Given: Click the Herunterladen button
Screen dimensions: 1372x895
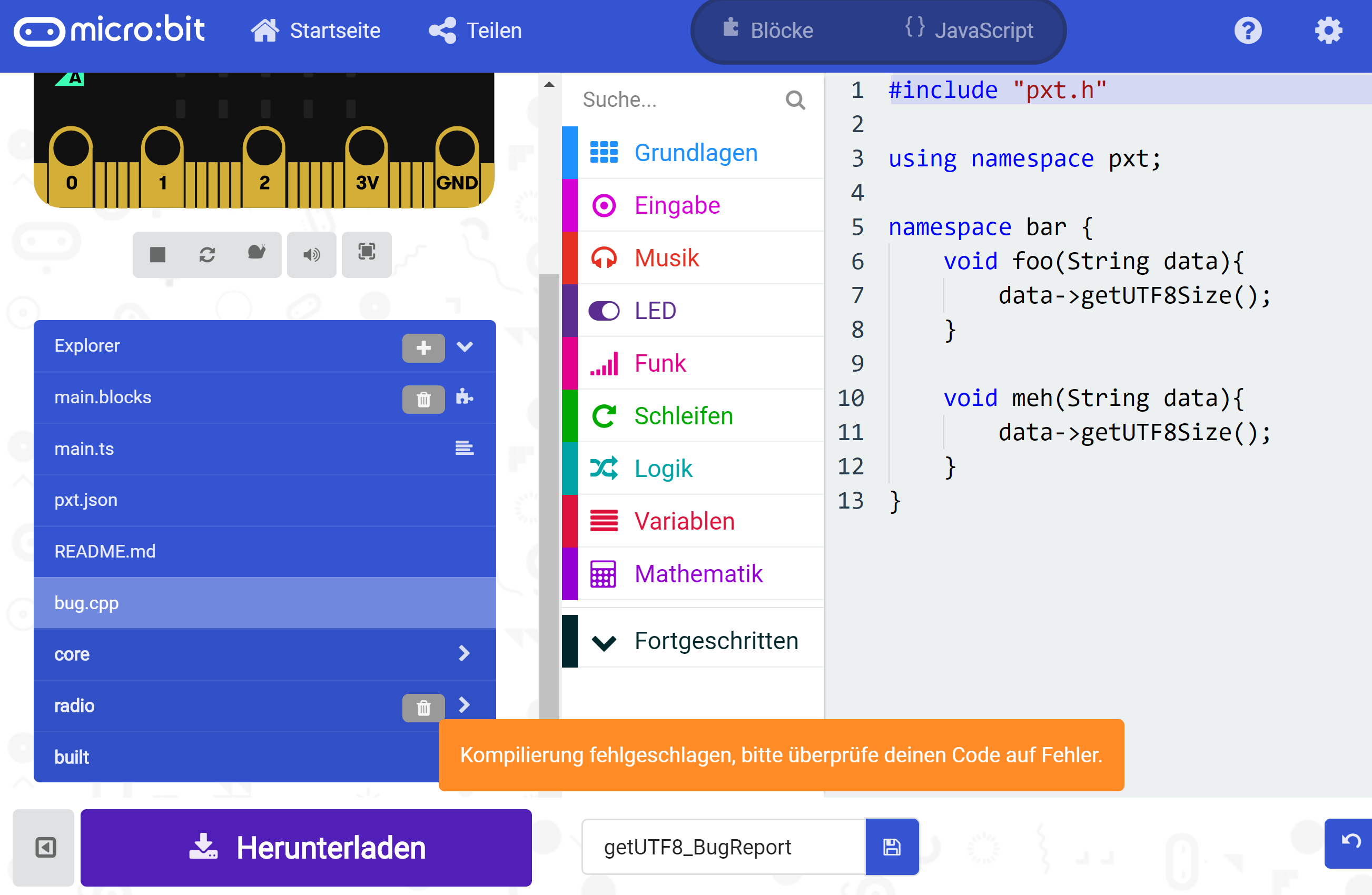Looking at the screenshot, I should [x=306, y=847].
